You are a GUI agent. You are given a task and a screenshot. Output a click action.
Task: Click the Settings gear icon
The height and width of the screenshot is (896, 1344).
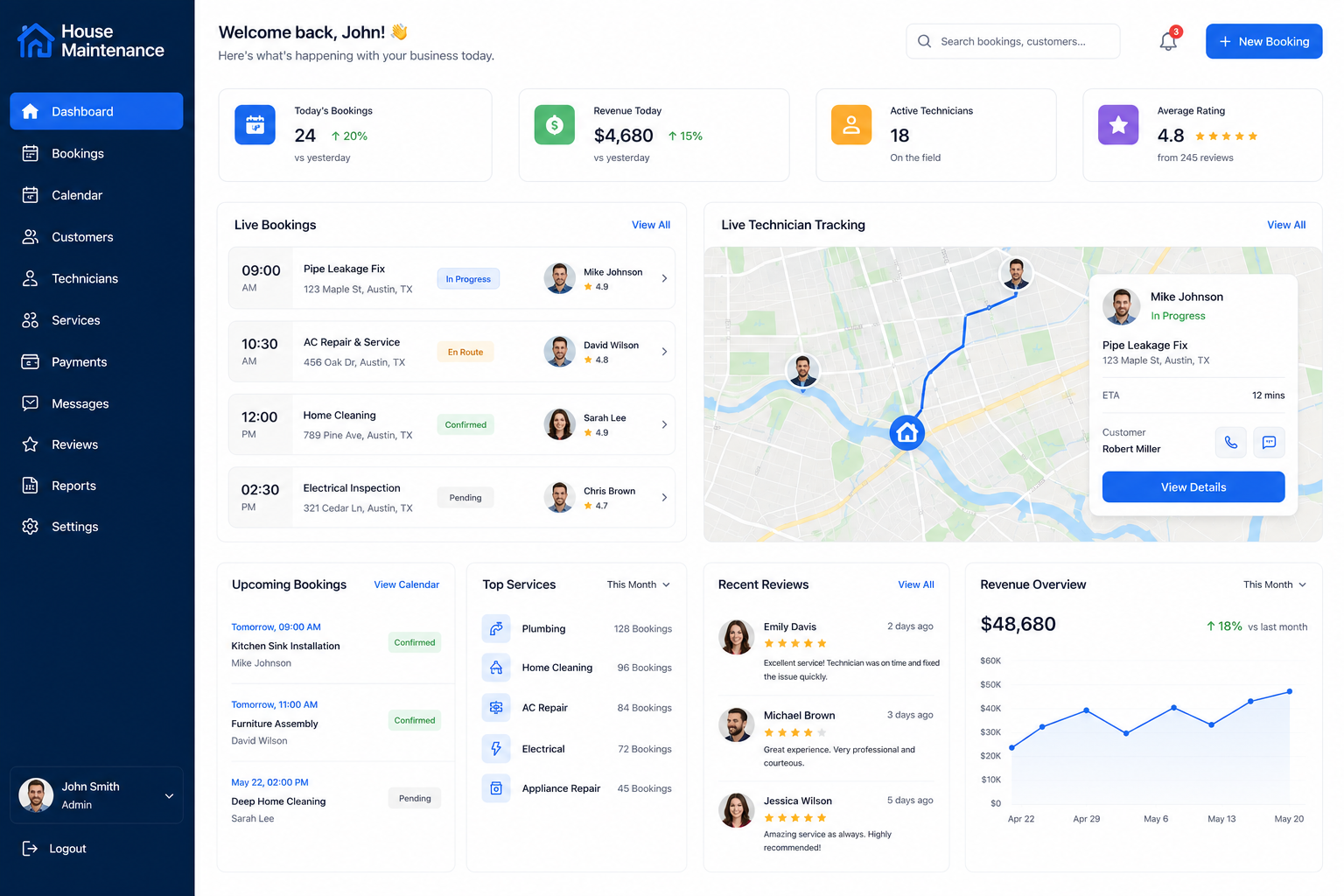(30, 526)
